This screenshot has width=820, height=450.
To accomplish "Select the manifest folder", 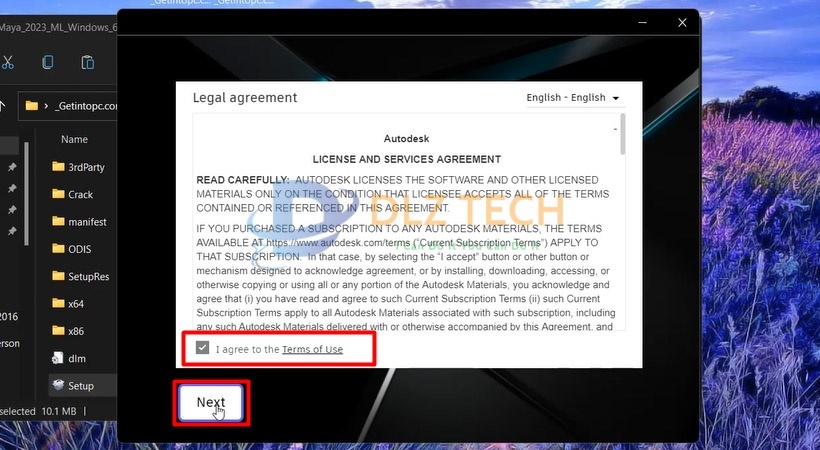I will click(79, 221).
